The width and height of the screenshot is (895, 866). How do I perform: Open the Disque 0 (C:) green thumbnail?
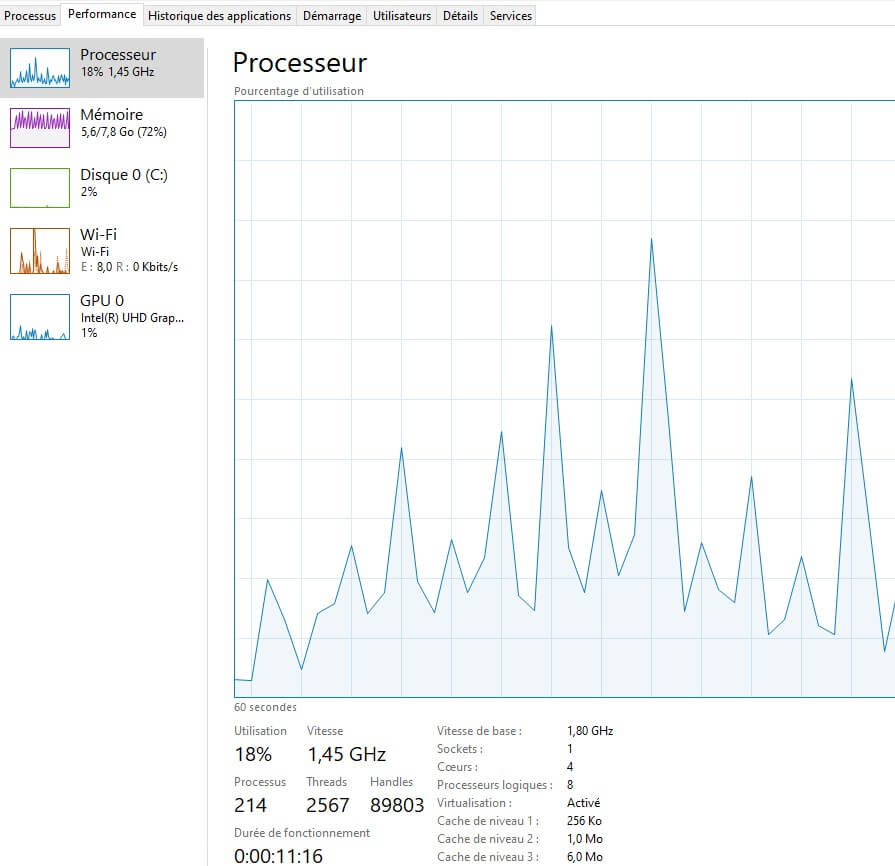(39, 188)
